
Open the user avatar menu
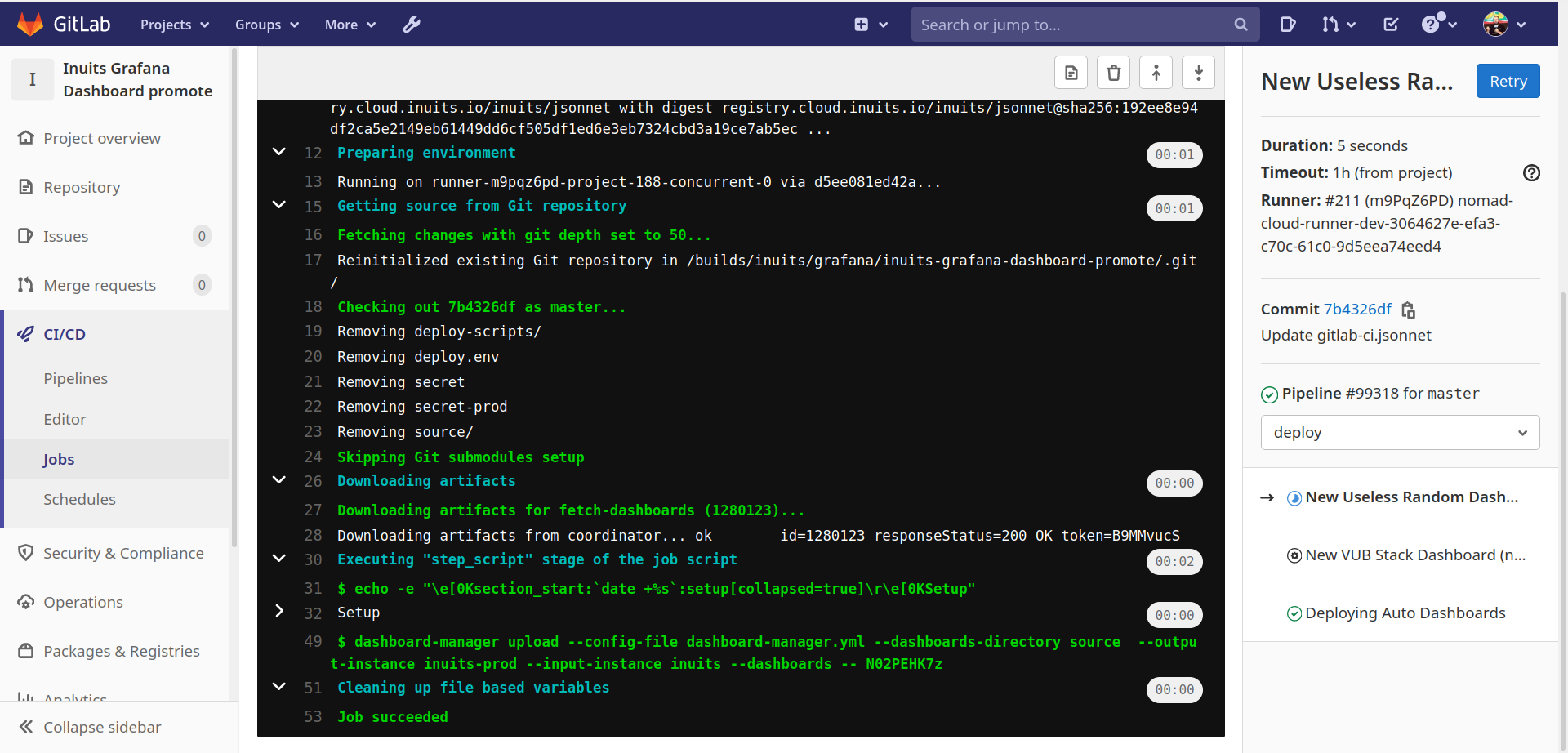tap(1504, 25)
